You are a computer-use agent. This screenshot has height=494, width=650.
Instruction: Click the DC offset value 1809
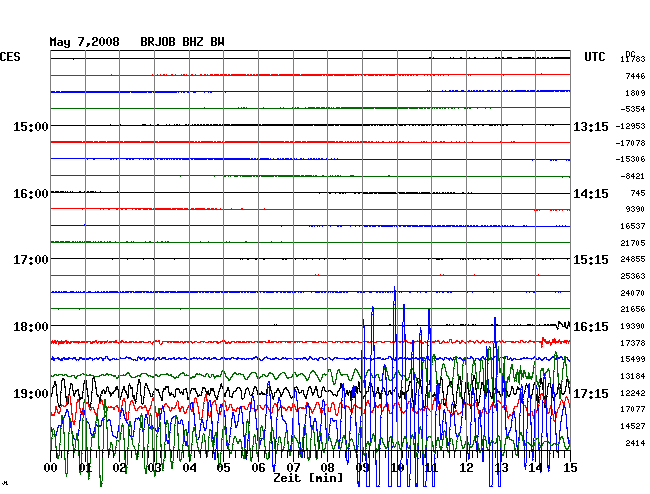click(635, 93)
